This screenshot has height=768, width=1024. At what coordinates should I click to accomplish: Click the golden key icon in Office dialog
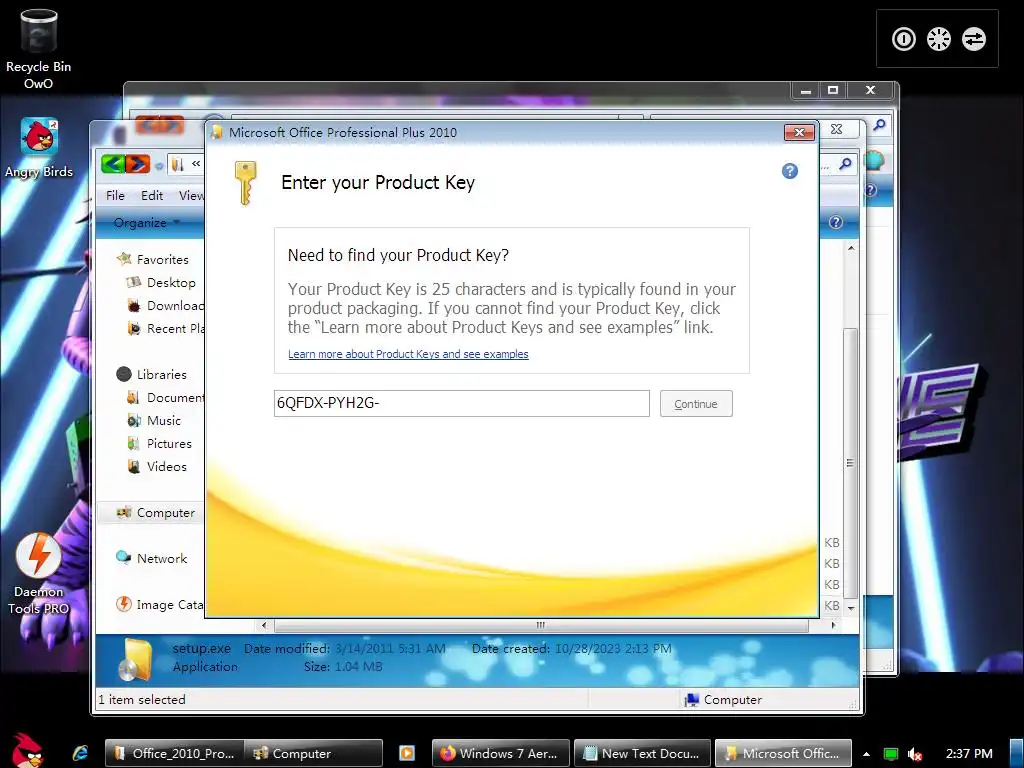pos(246,183)
